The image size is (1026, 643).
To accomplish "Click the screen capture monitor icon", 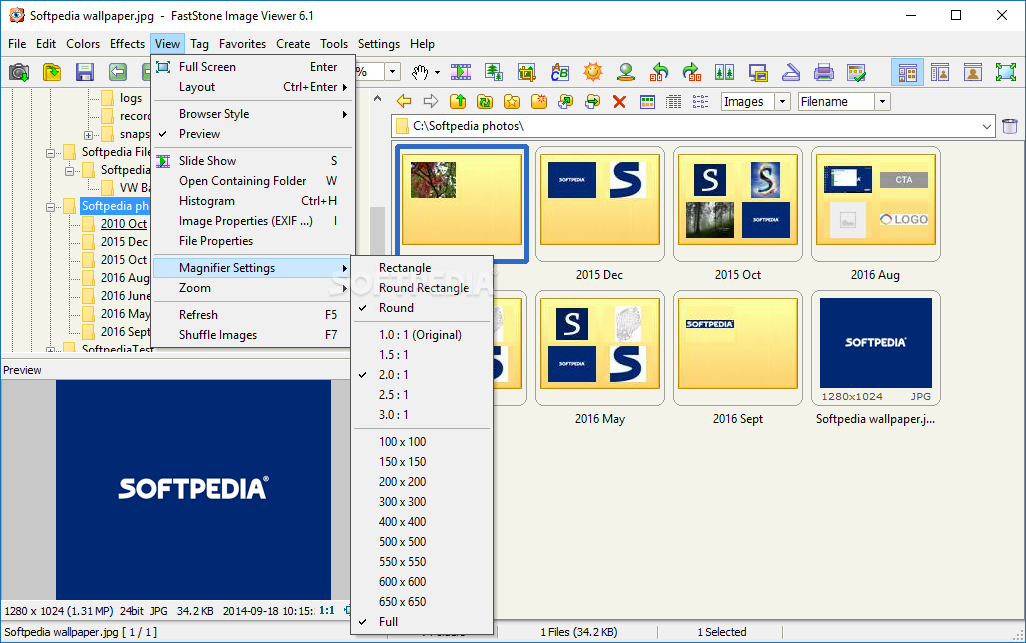I will click(x=758, y=72).
